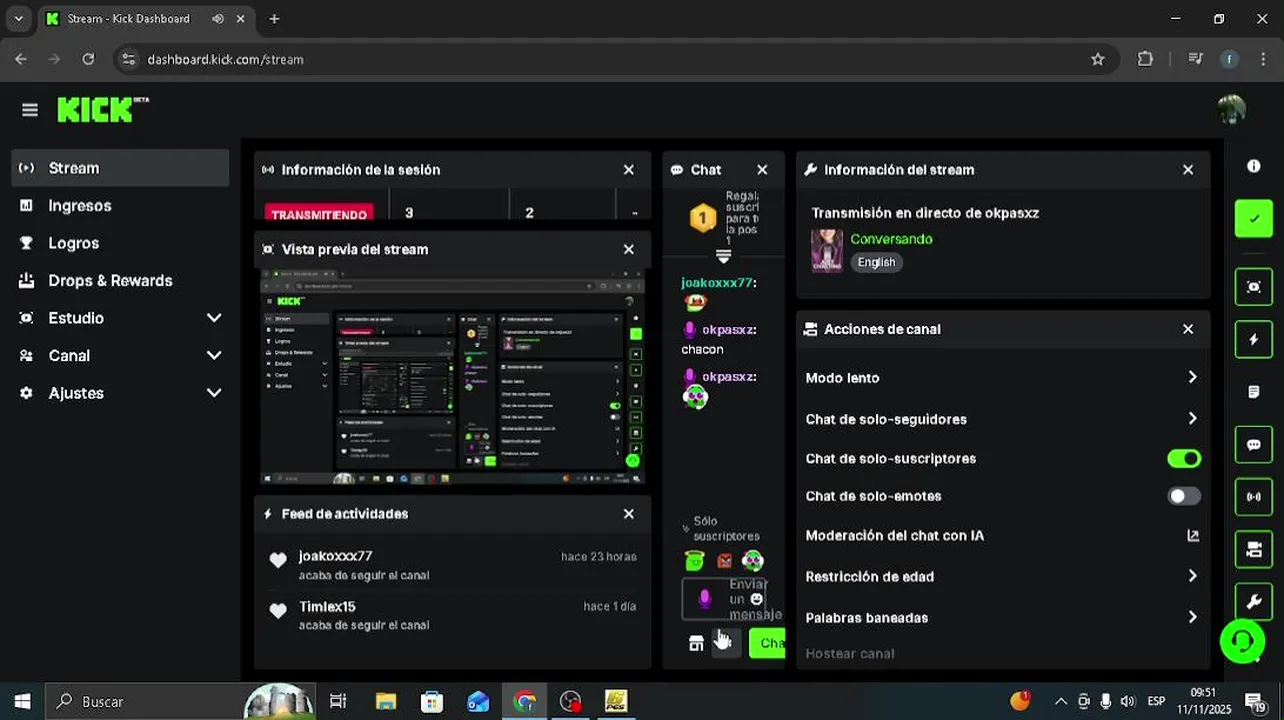Click the stream preview thumbnail
1284x720 pixels.
[452, 377]
